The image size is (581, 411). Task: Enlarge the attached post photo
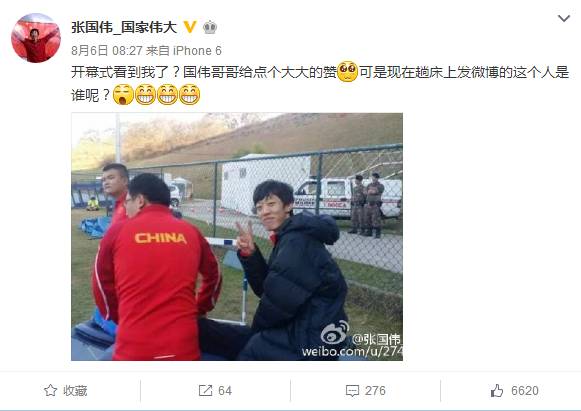coord(237,236)
